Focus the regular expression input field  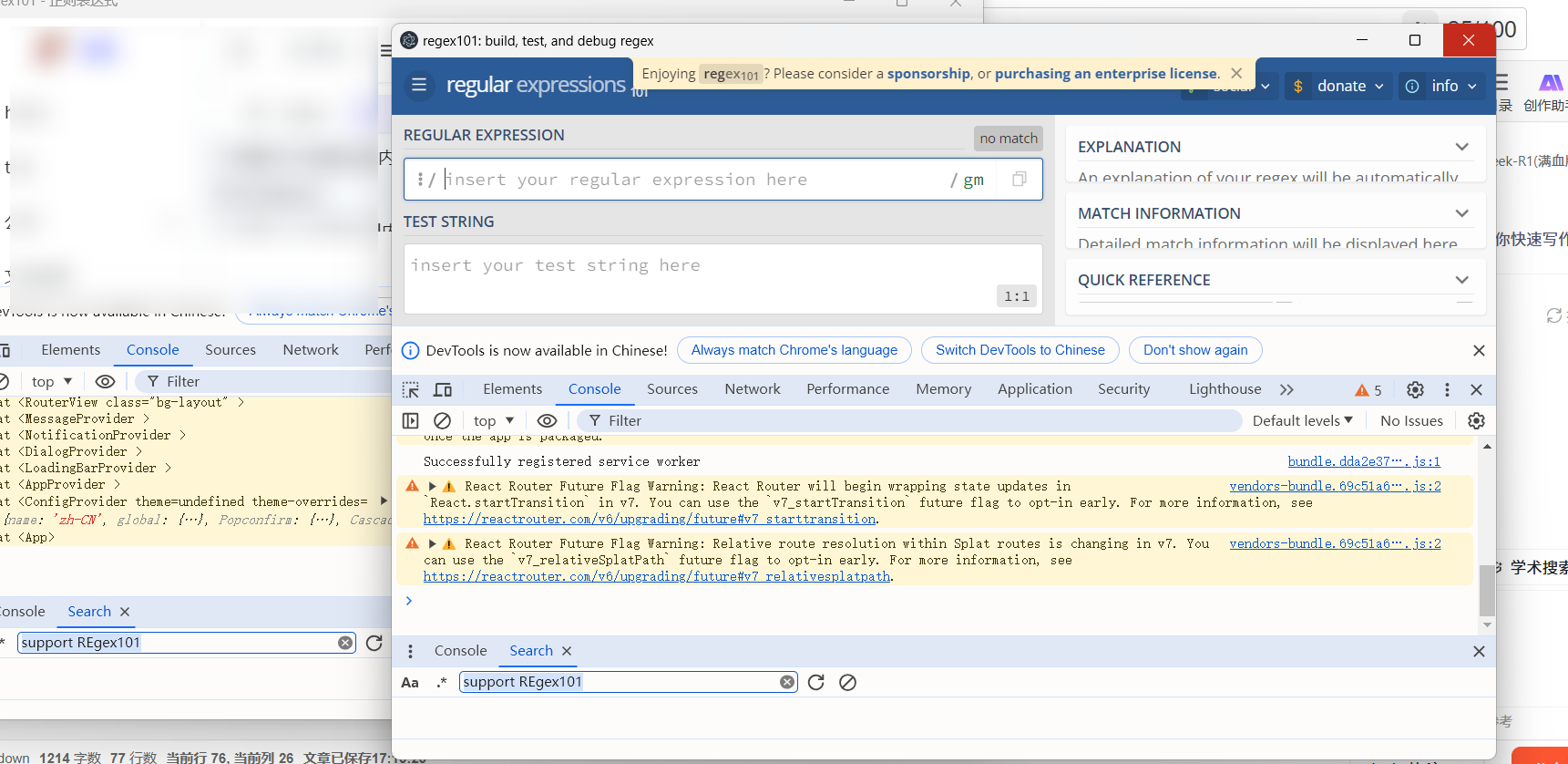tap(694, 180)
